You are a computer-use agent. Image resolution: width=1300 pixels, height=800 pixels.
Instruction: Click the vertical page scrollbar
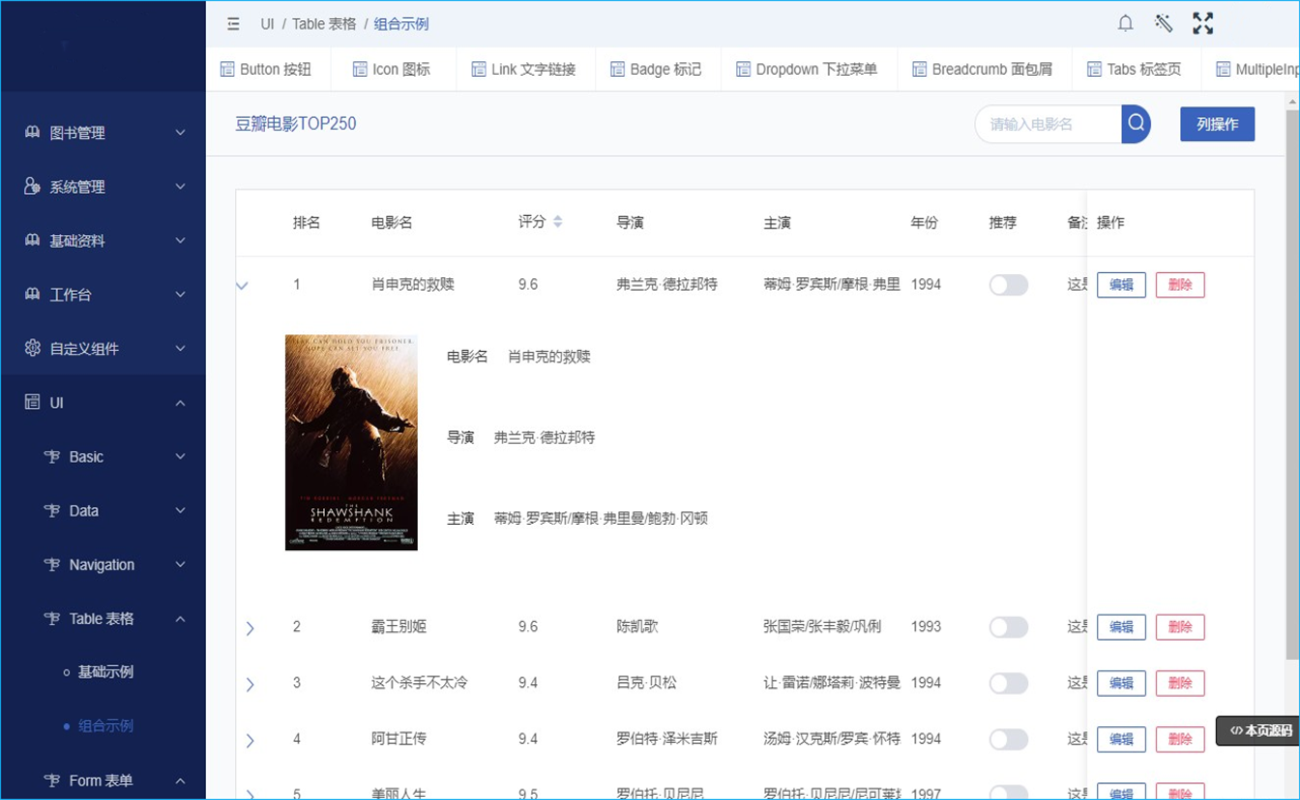point(1292,400)
